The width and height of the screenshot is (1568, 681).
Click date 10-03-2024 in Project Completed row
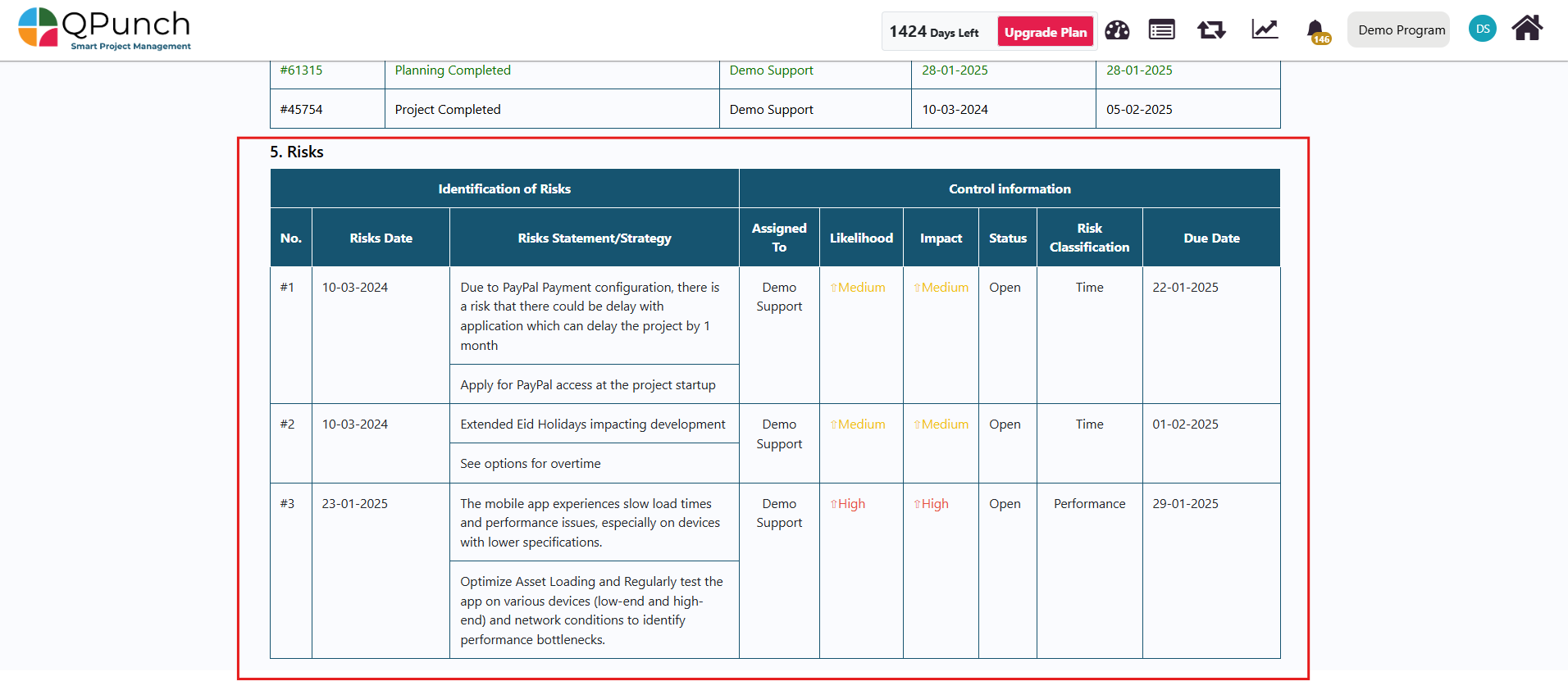(955, 110)
